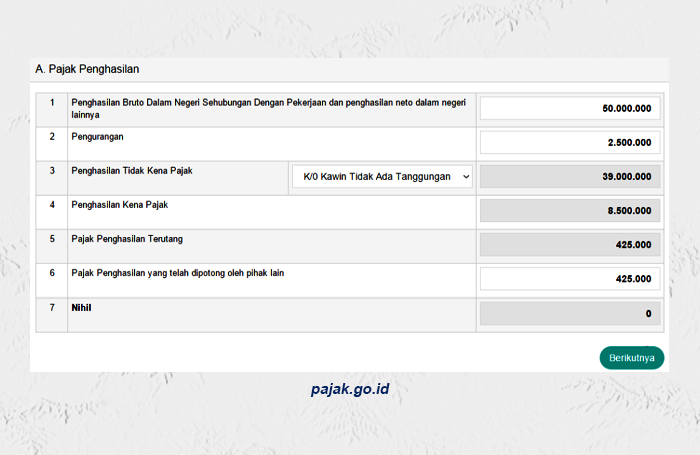Click the Berikutnya button

pyautogui.click(x=631, y=357)
